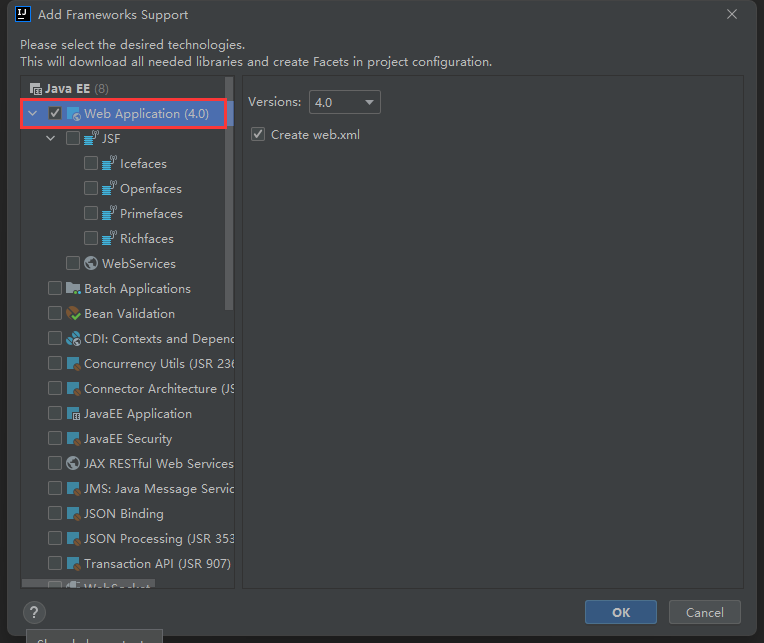Select the Bean Validation label

[x=130, y=314]
